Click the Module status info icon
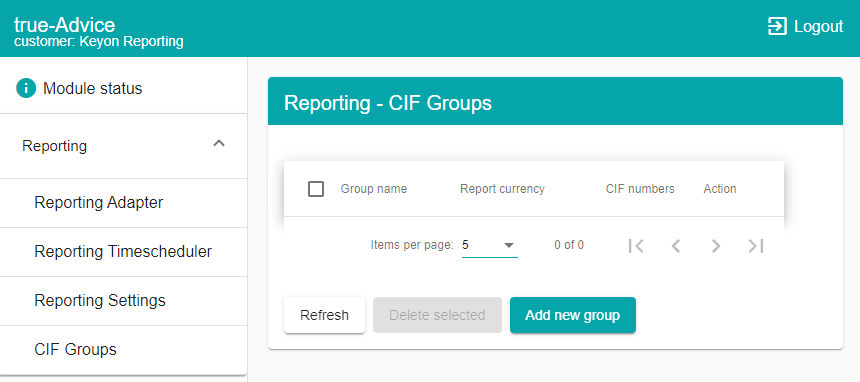 click(x=26, y=88)
